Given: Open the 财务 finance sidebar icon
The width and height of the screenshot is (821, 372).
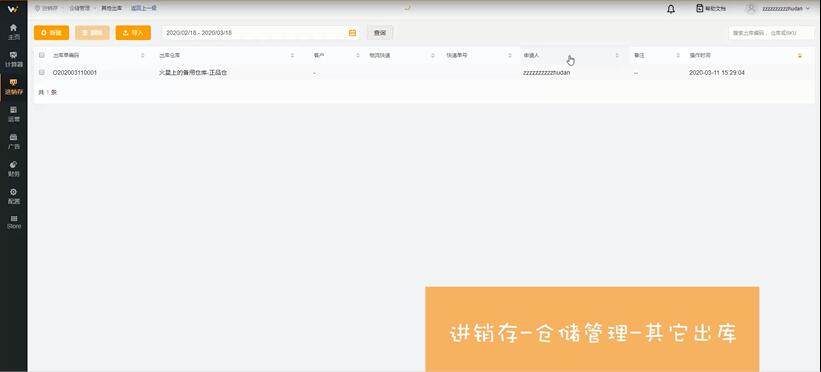Looking at the screenshot, I should (x=14, y=168).
